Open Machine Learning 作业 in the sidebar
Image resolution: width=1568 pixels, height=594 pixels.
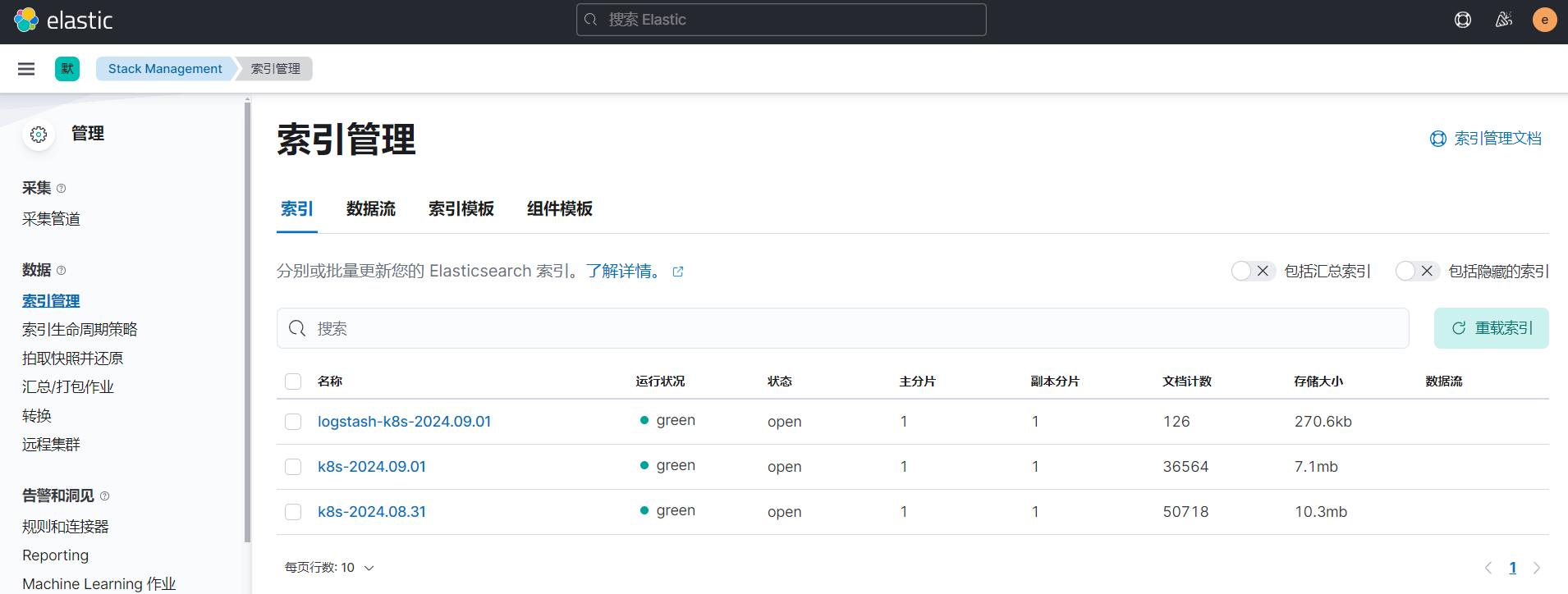pos(99,584)
